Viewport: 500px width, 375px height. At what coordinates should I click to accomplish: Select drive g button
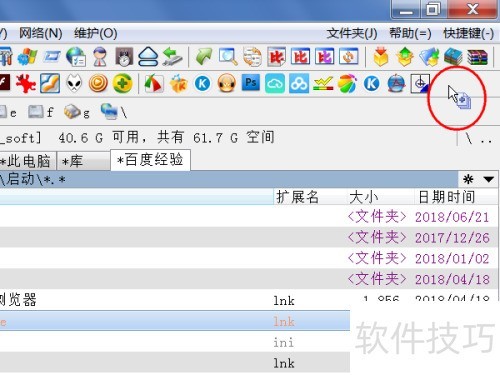click(x=77, y=112)
